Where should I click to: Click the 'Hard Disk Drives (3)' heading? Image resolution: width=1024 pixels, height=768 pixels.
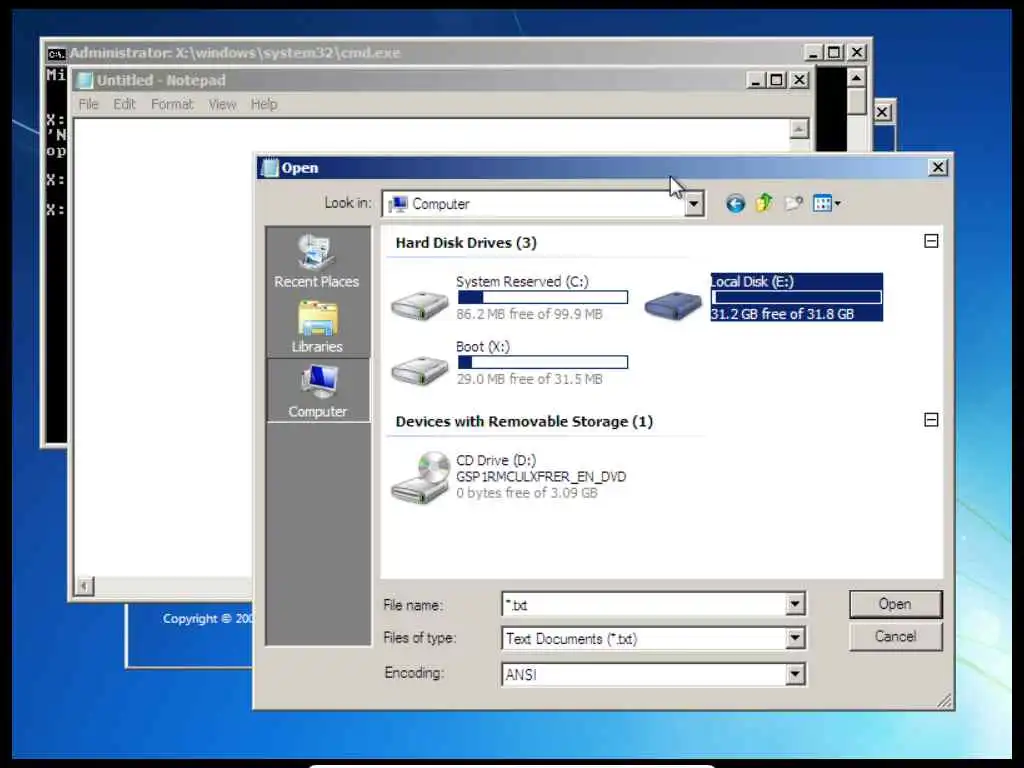[x=466, y=243]
